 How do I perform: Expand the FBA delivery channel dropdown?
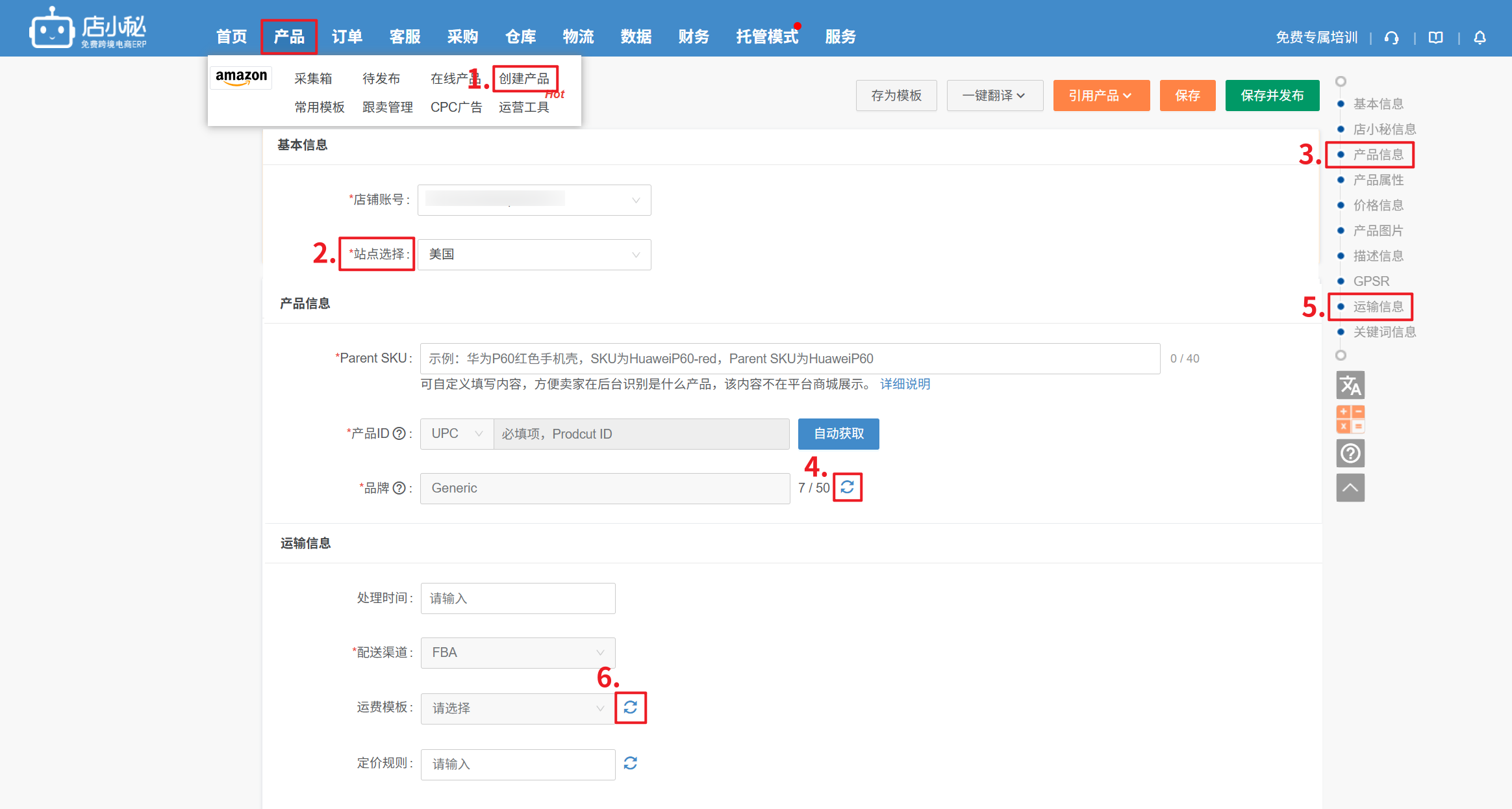click(518, 652)
